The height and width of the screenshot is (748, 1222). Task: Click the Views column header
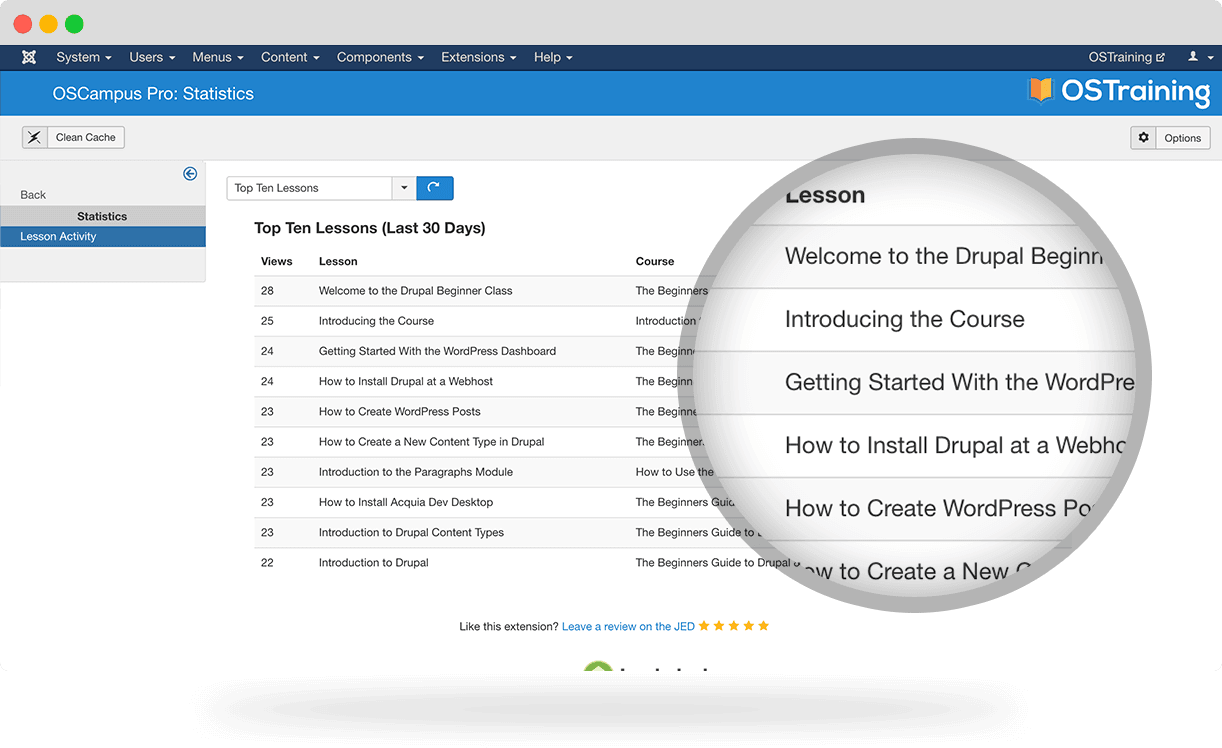tap(277, 261)
